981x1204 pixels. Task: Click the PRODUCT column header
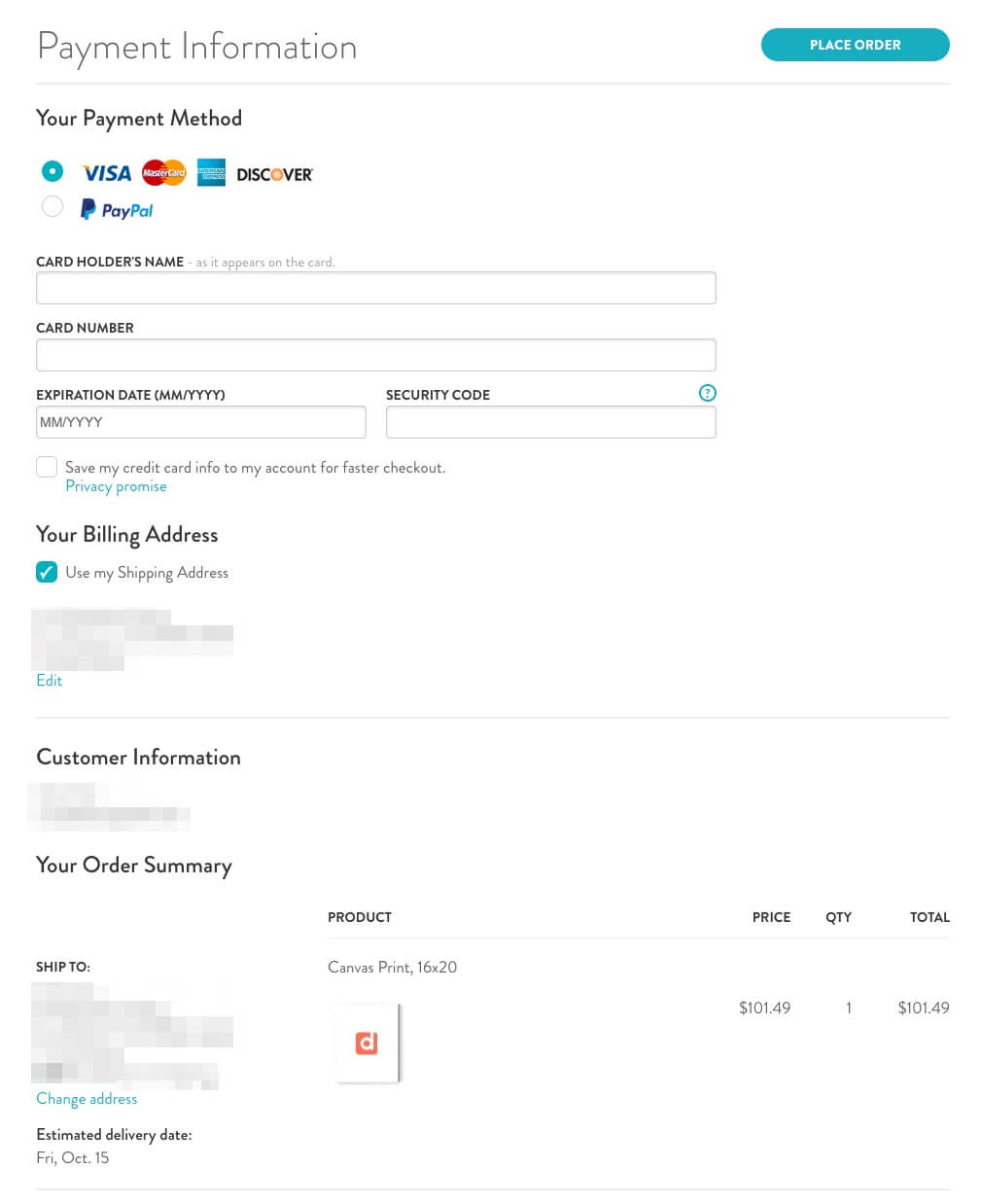(360, 917)
